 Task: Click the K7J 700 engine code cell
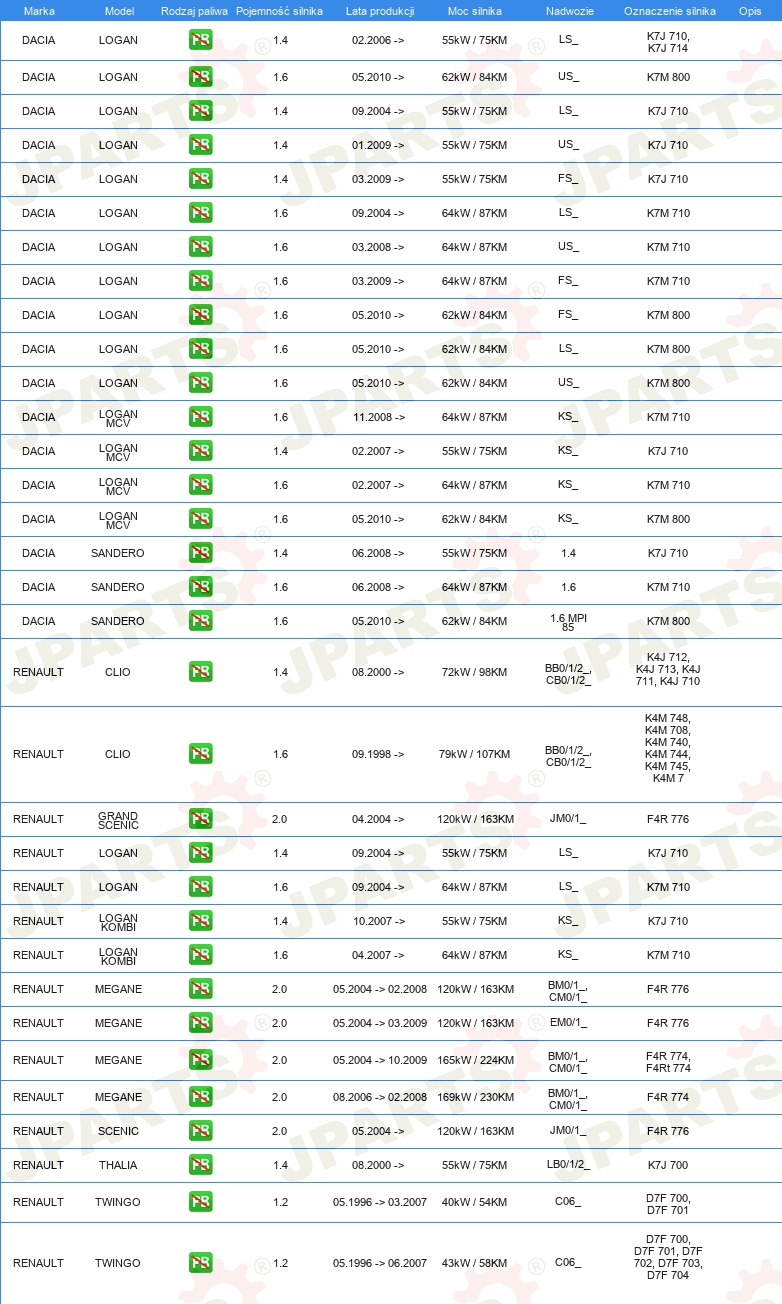pos(668,1165)
